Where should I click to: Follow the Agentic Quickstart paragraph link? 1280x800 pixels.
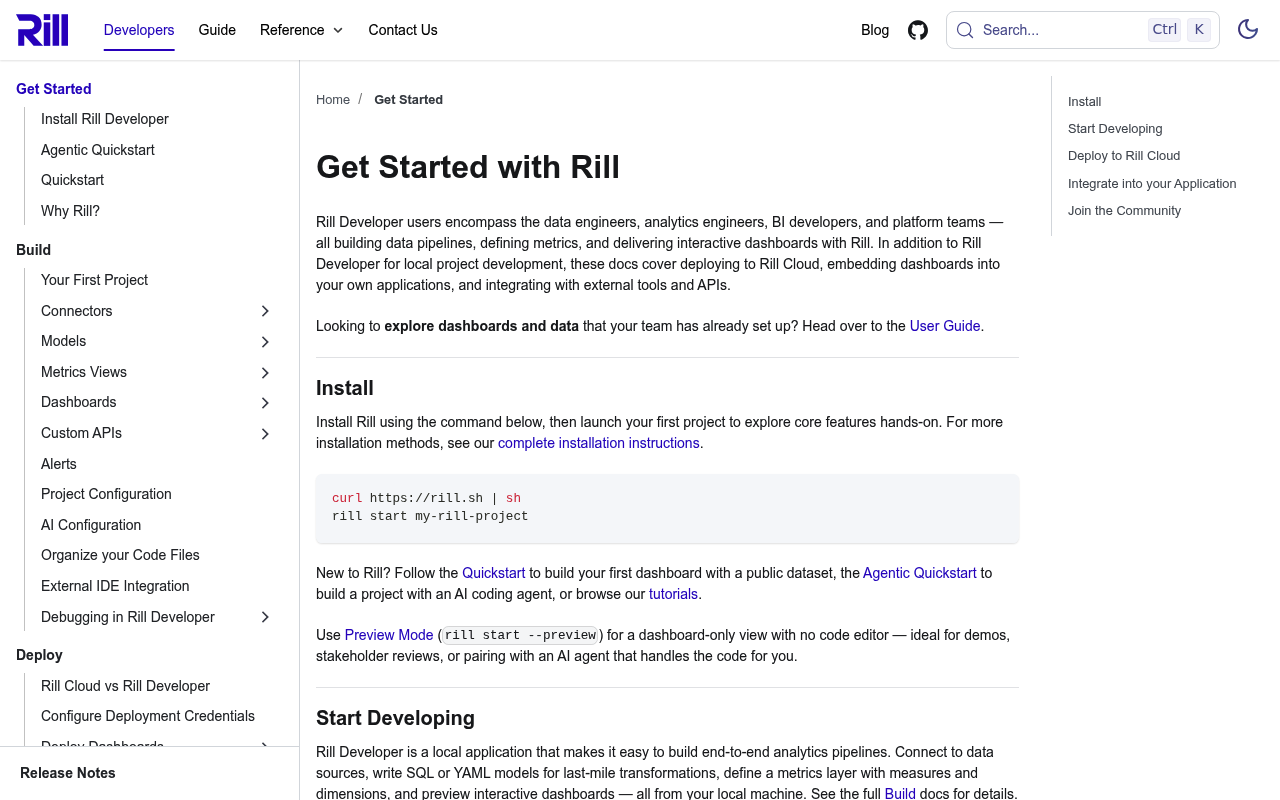(920, 573)
